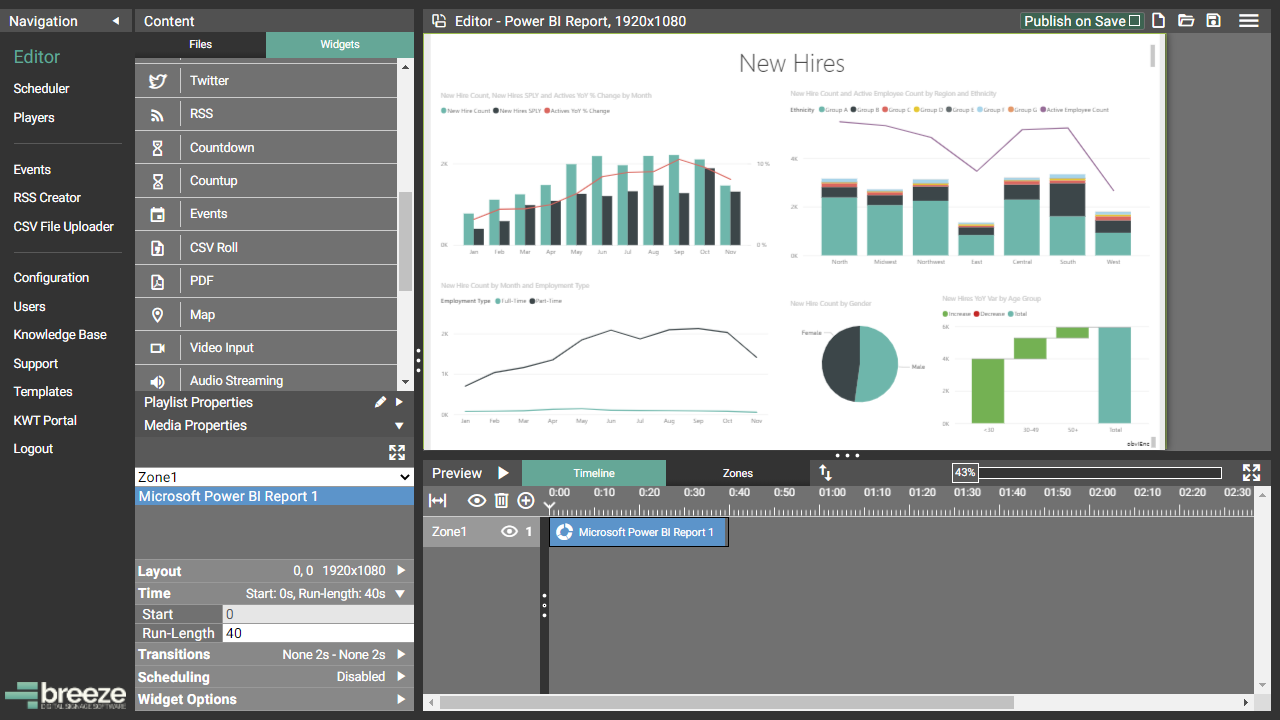
Task: Expand the Scheduling section arrow
Action: [400, 678]
